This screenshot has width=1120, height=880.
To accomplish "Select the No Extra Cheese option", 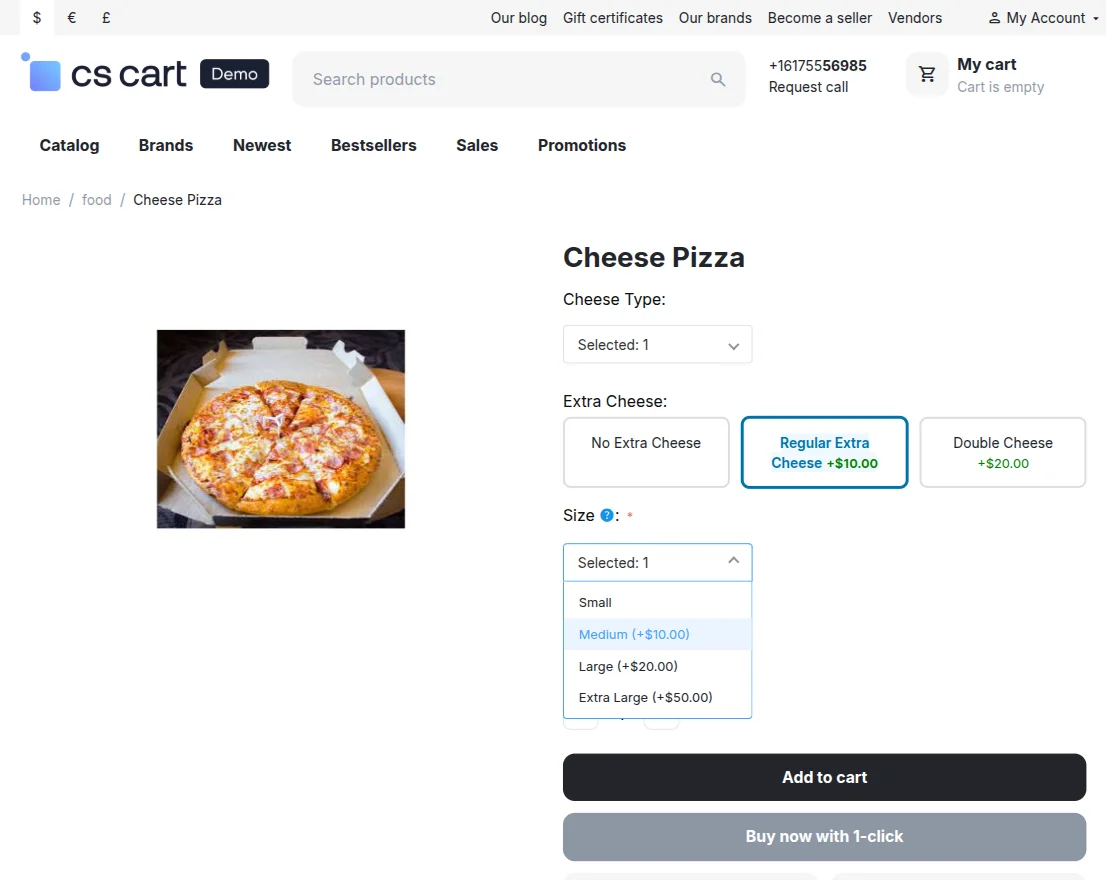I will coord(646,452).
